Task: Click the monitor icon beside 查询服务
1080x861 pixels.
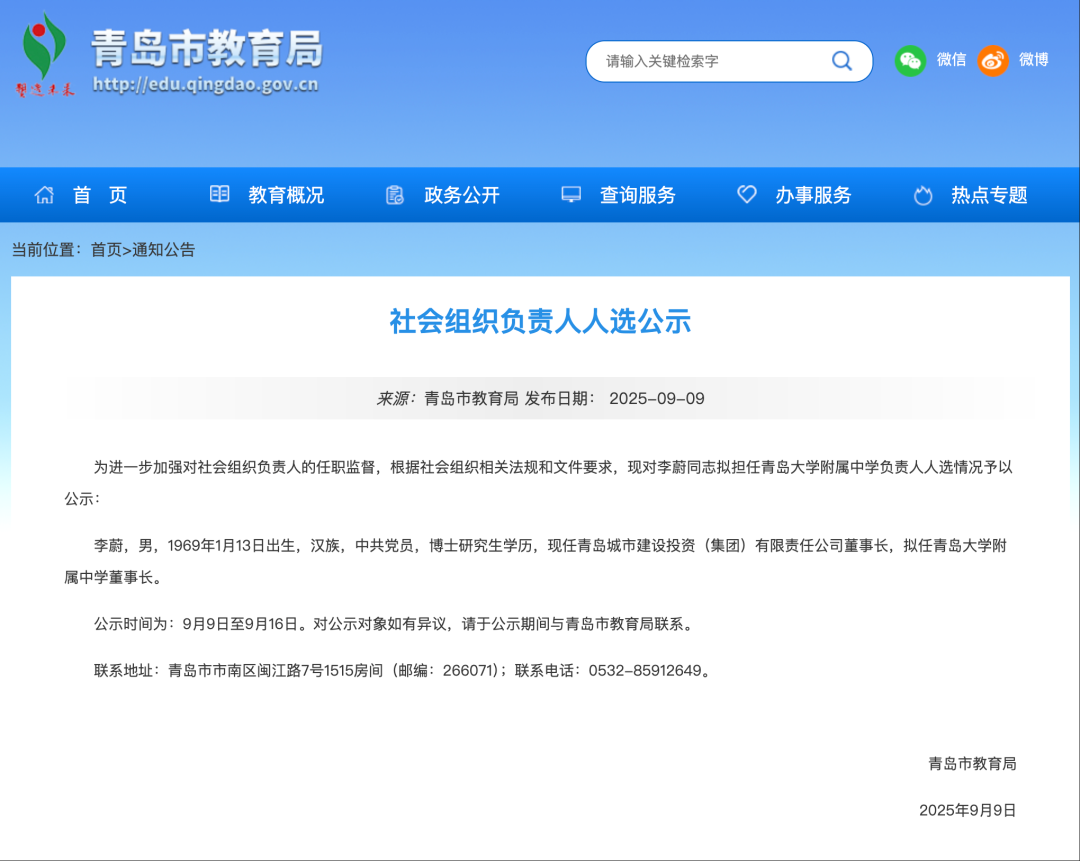Action: 571,194
